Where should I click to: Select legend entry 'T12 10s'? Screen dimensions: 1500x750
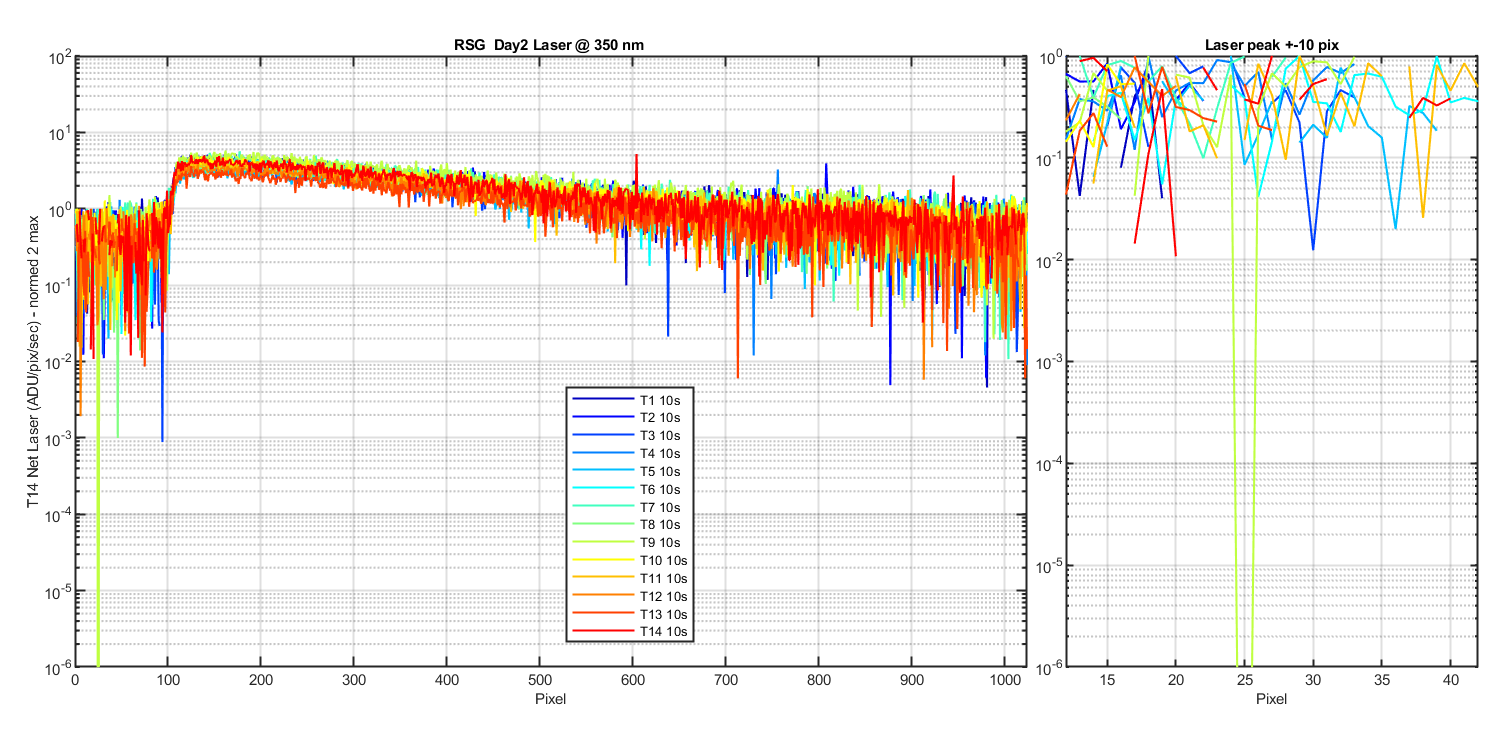632,596
